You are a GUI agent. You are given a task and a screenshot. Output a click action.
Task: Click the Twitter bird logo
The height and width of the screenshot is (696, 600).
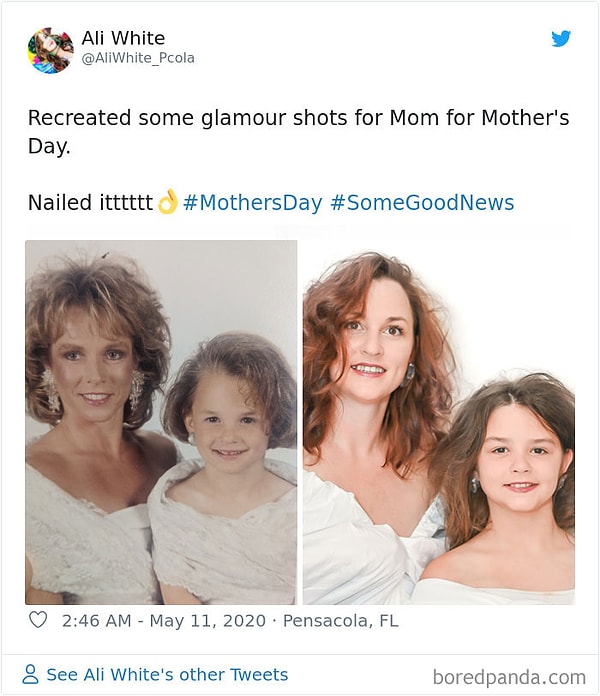coord(561,39)
